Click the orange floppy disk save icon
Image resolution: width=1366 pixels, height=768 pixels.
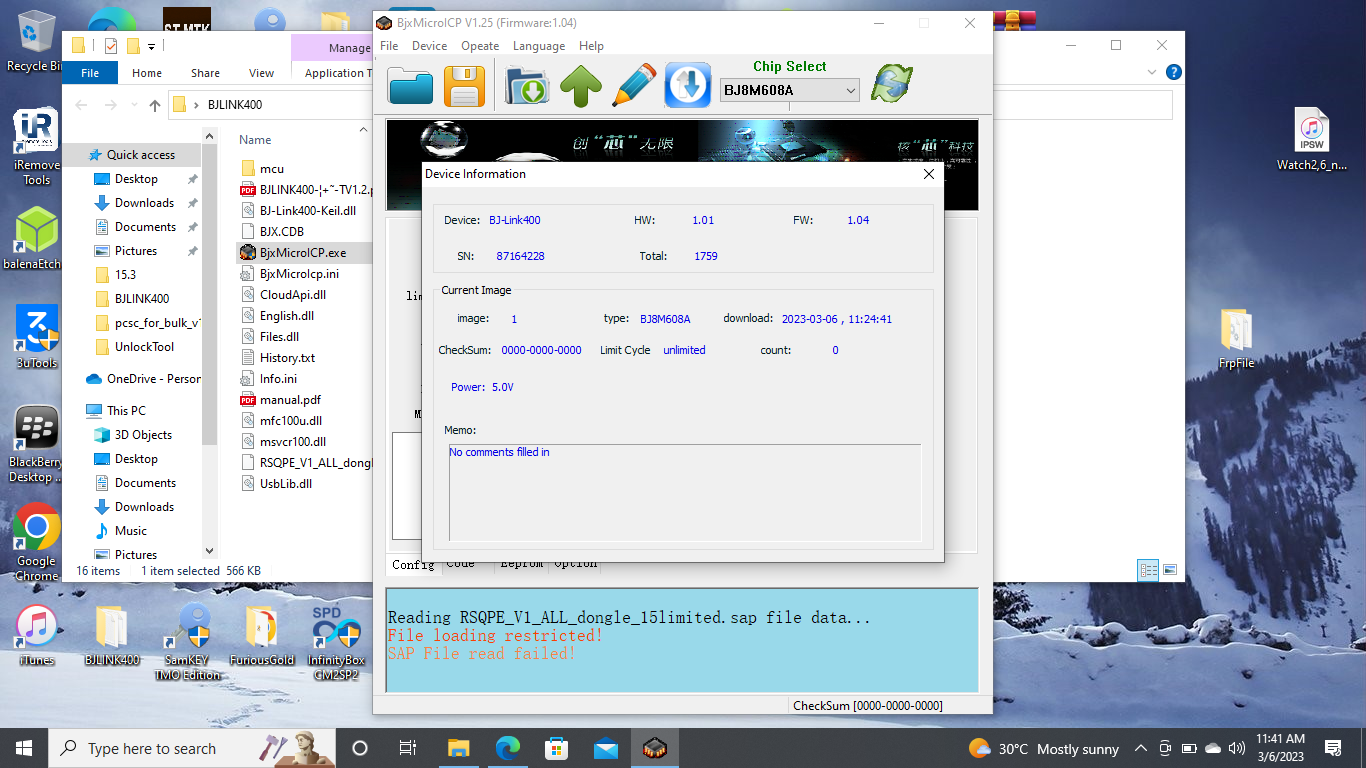coord(464,87)
